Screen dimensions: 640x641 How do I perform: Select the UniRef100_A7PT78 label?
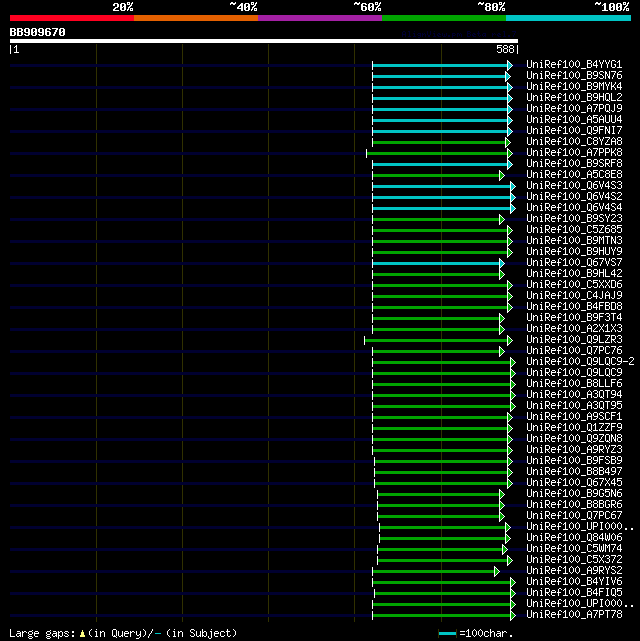pos(574,615)
